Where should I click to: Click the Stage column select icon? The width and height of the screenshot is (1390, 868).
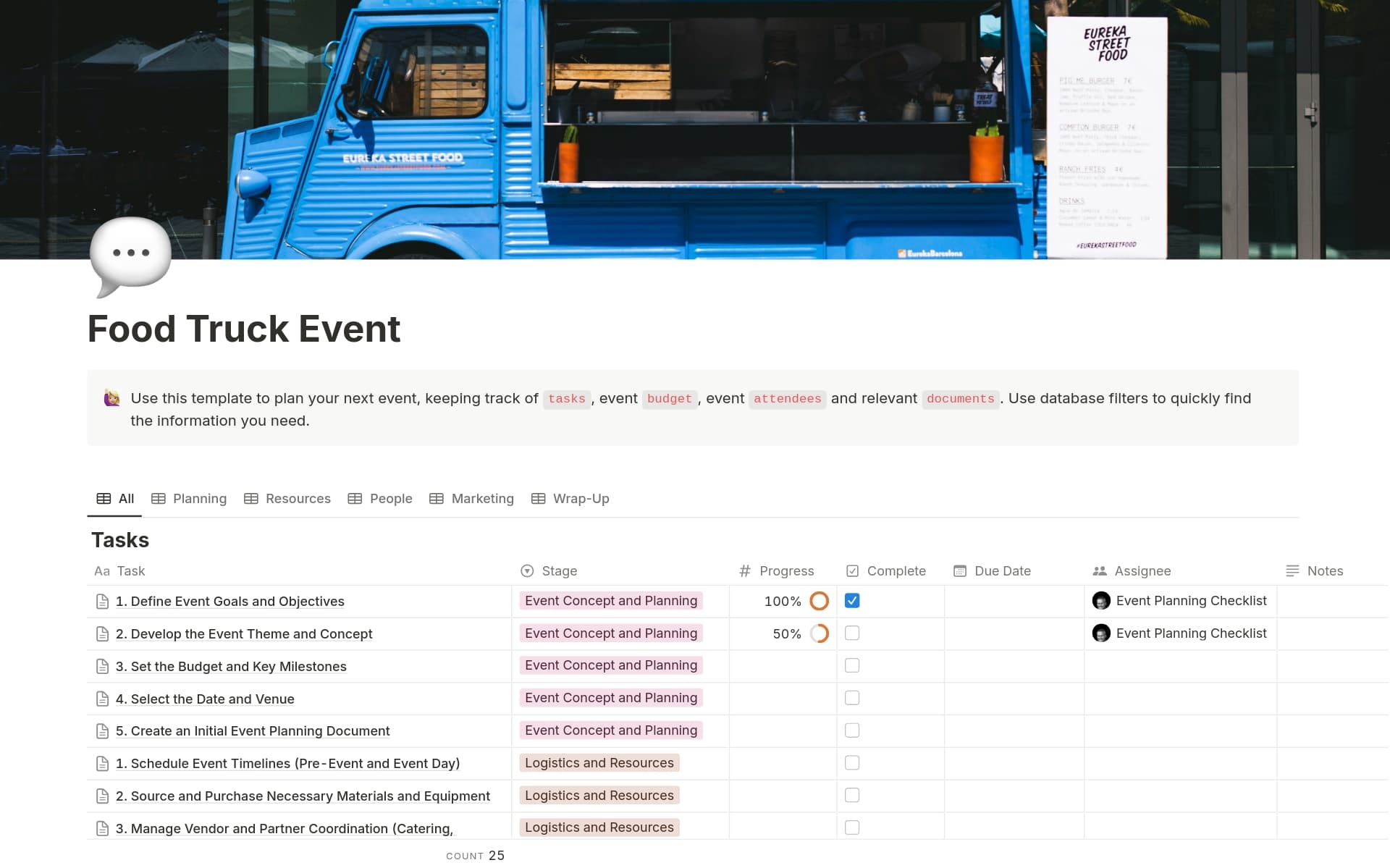coord(527,571)
